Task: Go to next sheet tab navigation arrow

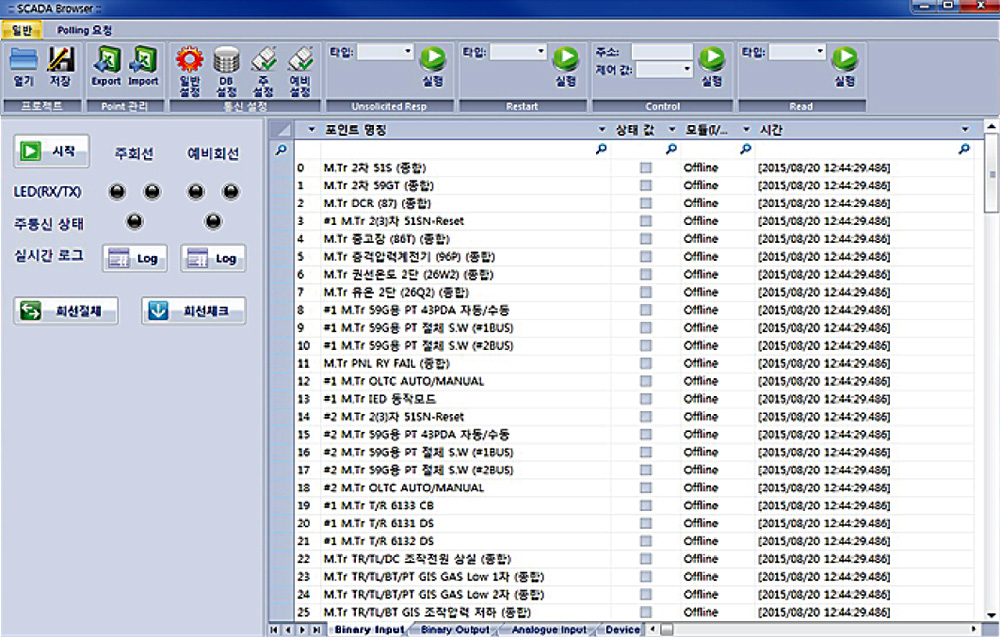Action: point(302,629)
